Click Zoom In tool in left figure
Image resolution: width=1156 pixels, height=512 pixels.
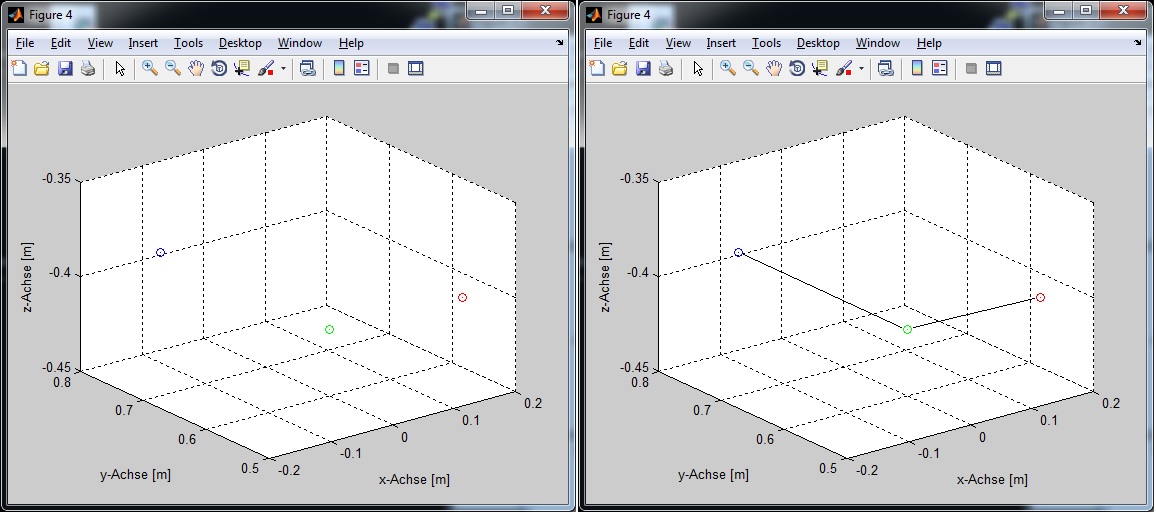(150, 69)
